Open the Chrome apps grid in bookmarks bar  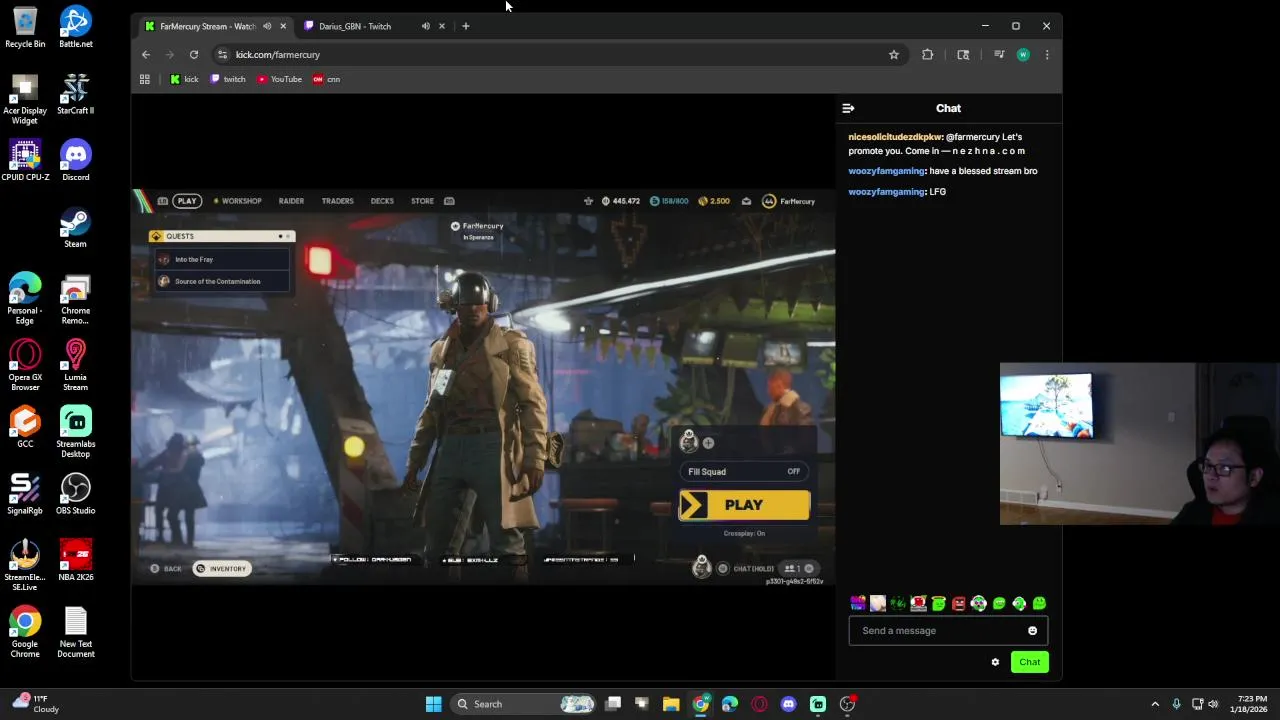tap(145, 79)
